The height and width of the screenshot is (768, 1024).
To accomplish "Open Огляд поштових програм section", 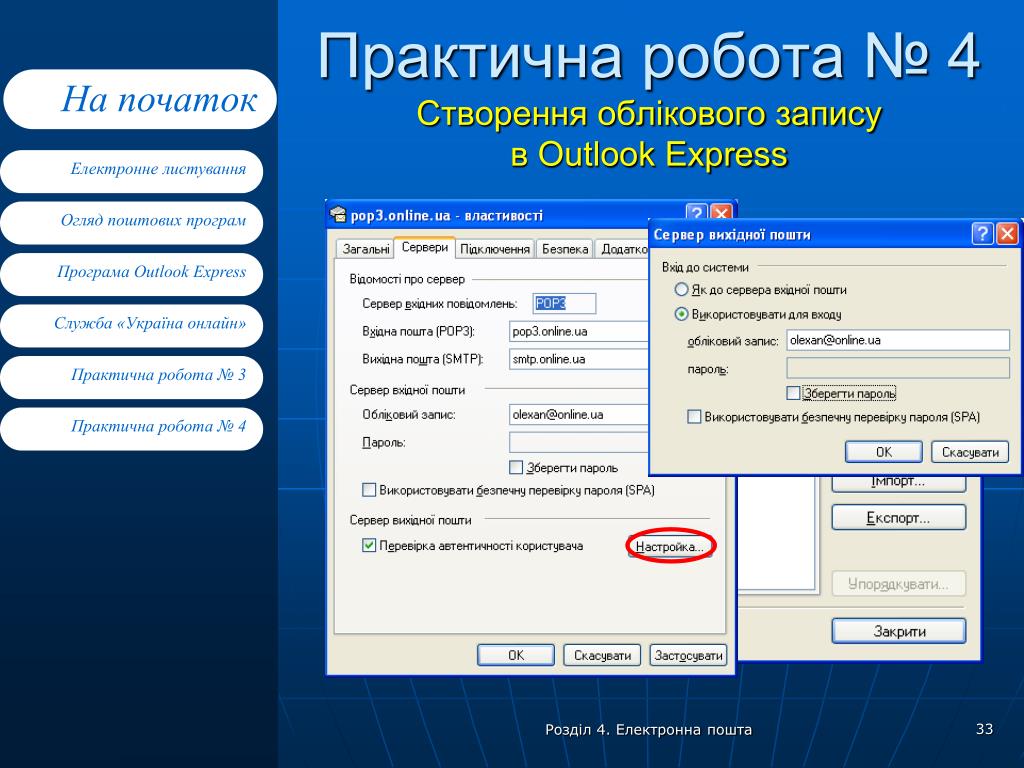I will (x=132, y=222).
